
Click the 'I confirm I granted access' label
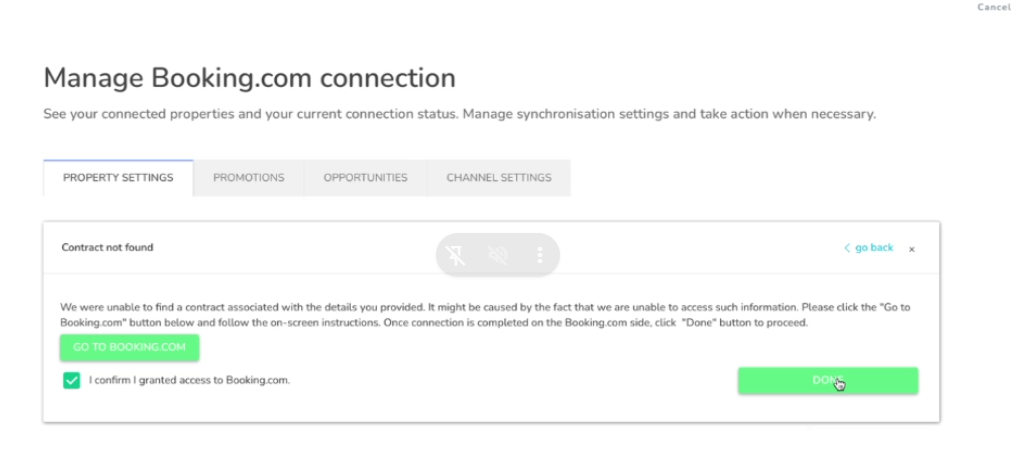(189, 380)
